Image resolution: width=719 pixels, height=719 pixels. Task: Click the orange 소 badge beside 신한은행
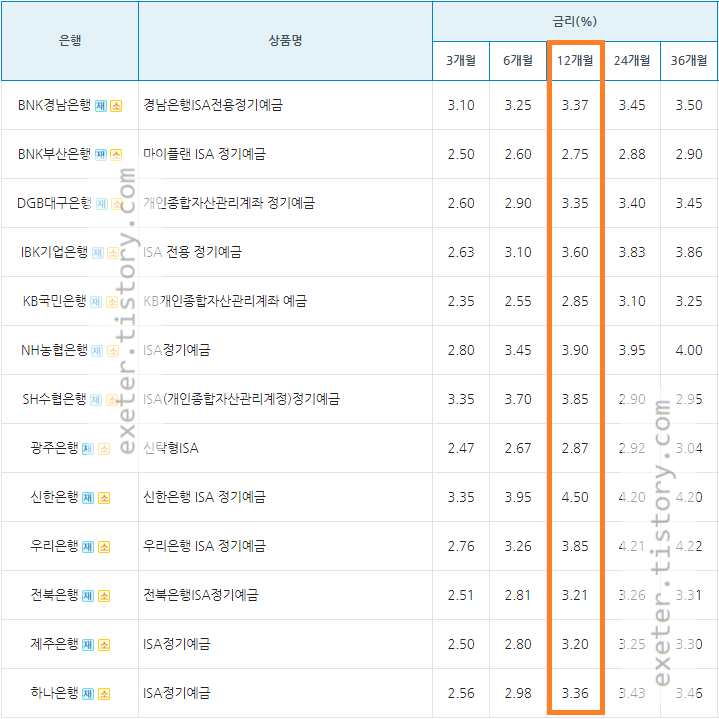104,498
